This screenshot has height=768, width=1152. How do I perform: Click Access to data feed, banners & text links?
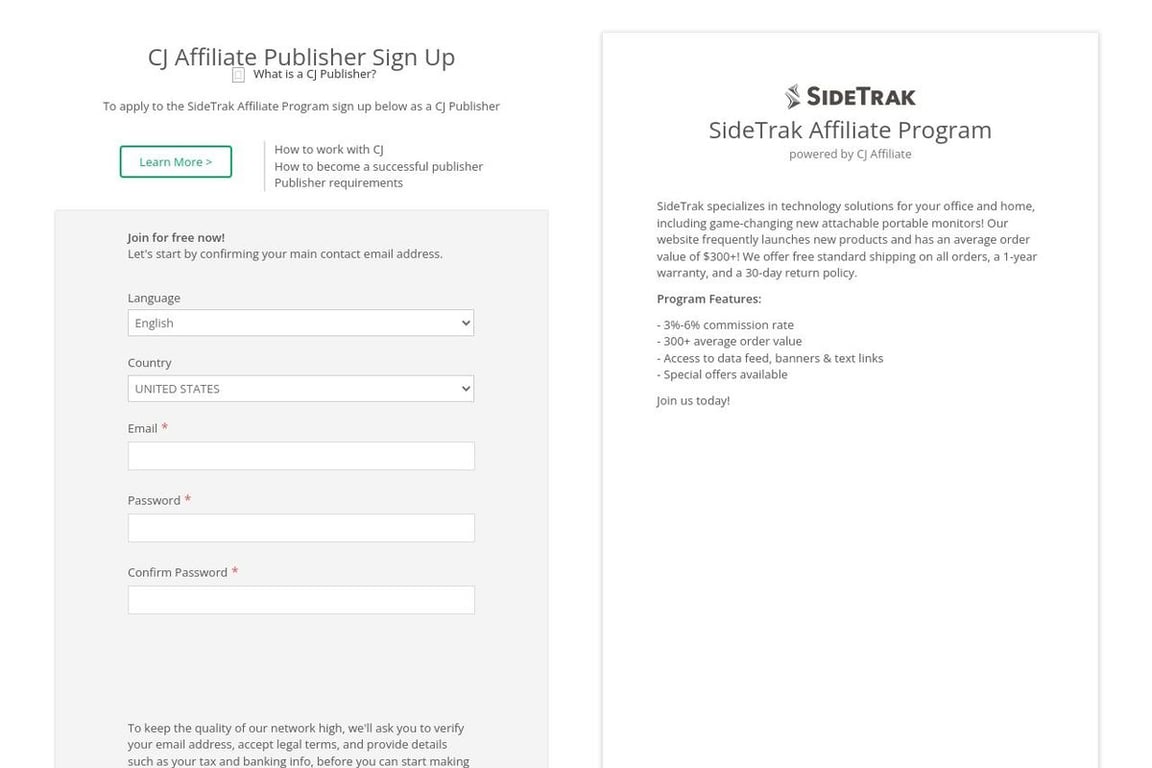[x=770, y=358]
